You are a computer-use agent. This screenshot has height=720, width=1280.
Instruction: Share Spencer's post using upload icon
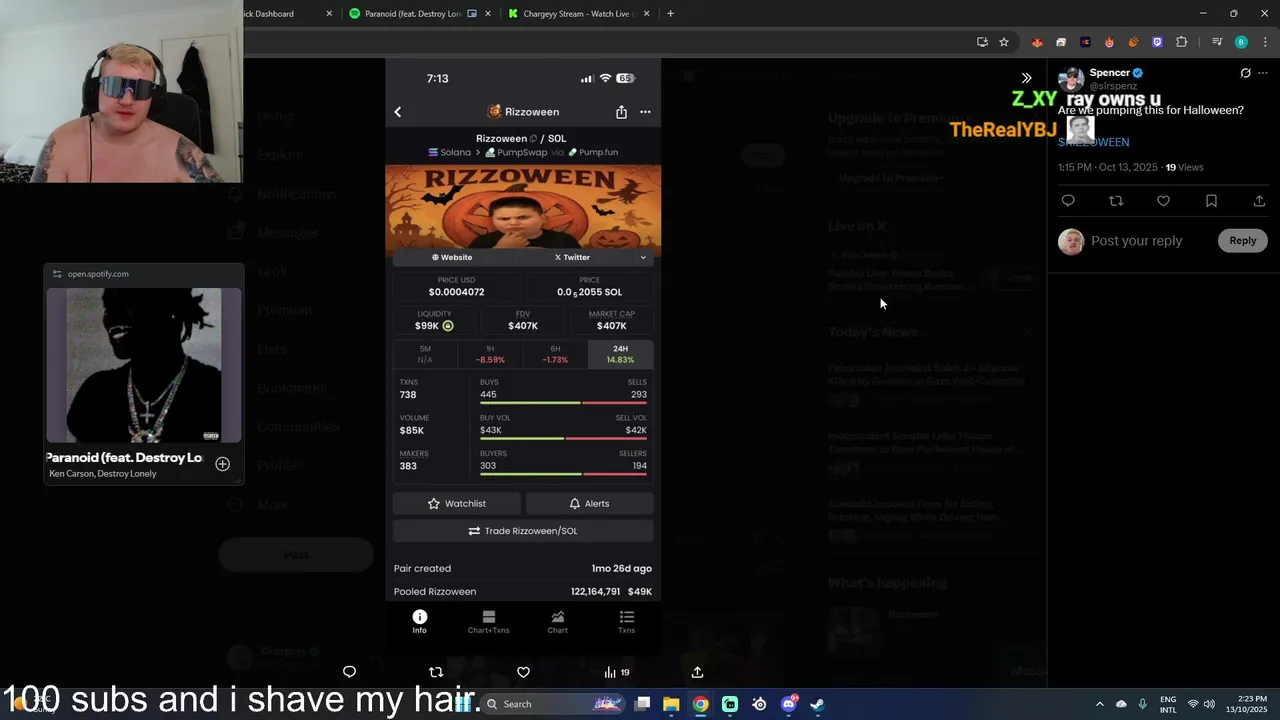coord(1259,201)
